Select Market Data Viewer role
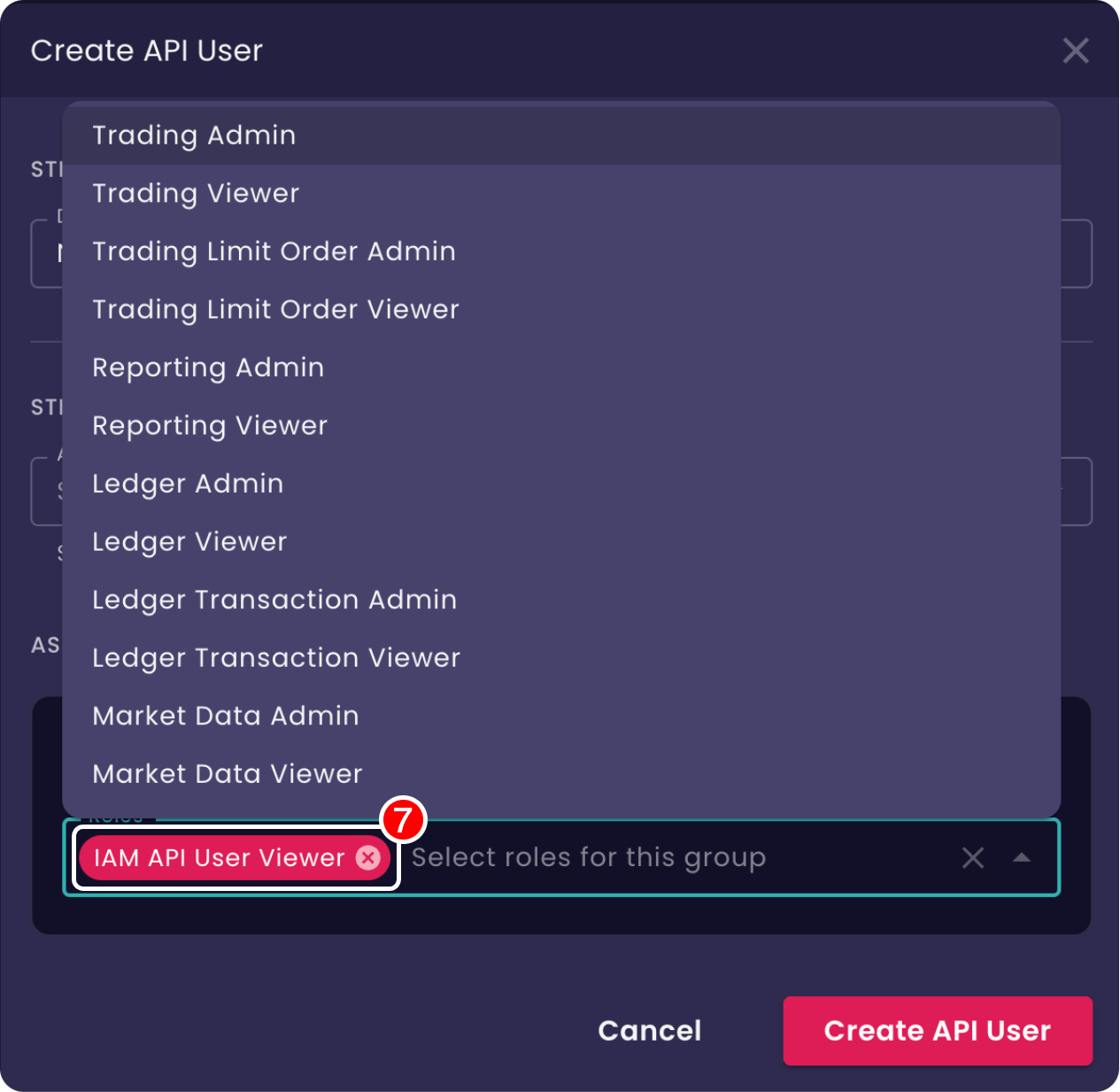The width and height of the screenshot is (1120, 1092). pos(227,773)
